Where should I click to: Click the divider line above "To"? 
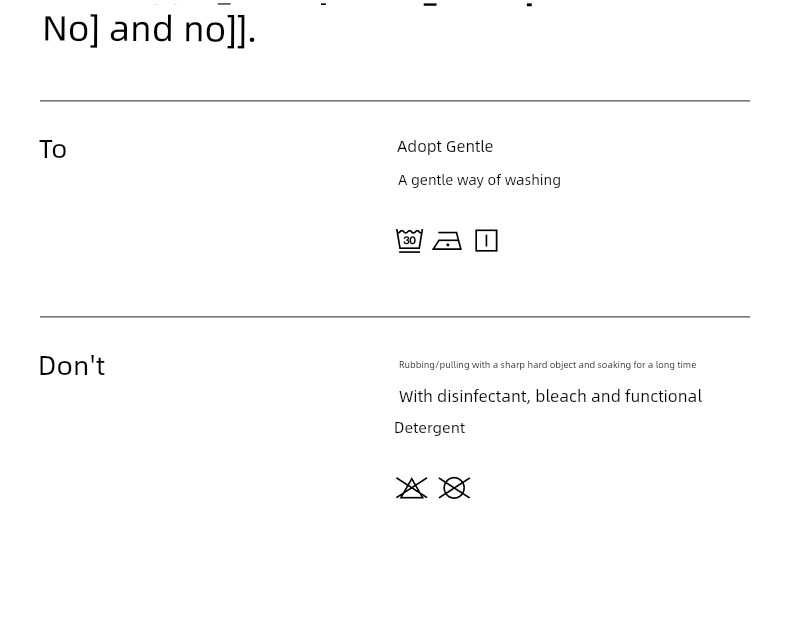[394, 101]
